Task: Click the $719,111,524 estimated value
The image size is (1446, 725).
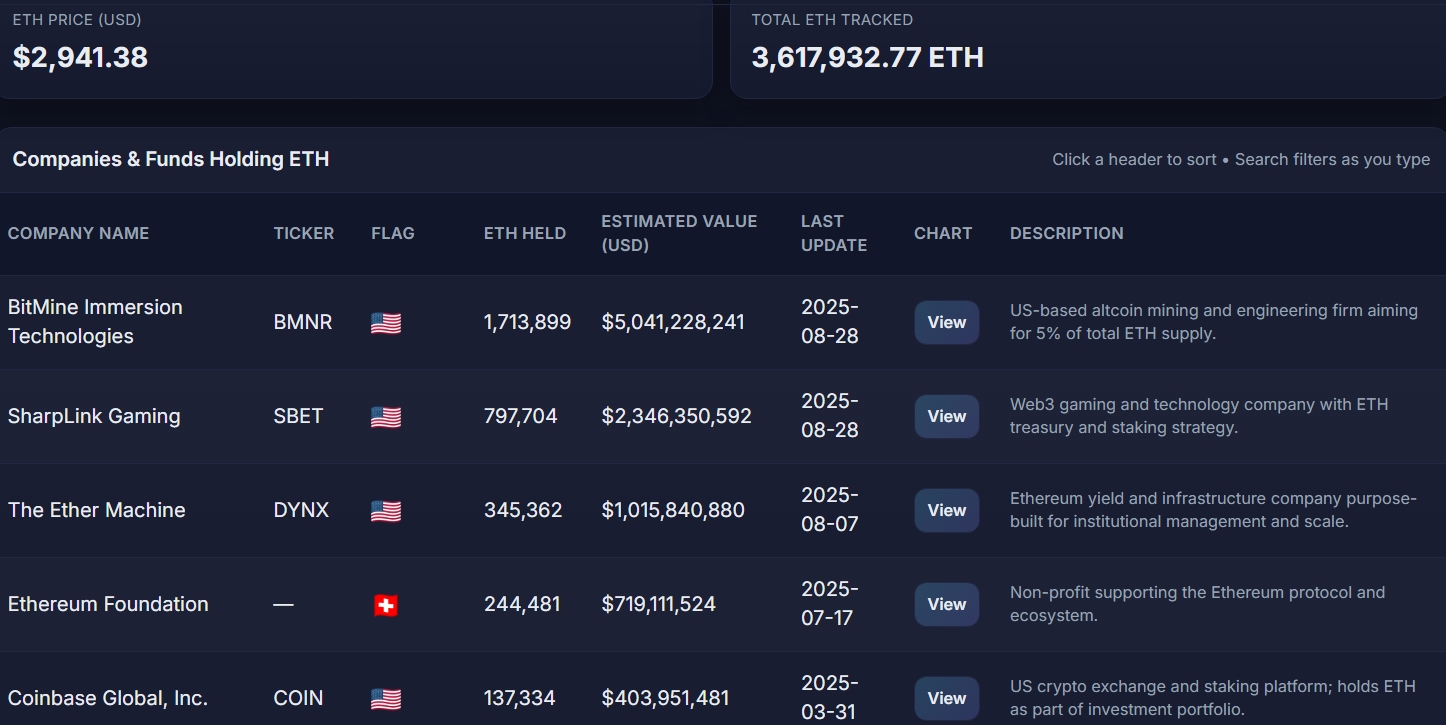Action: click(x=659, y=604)
